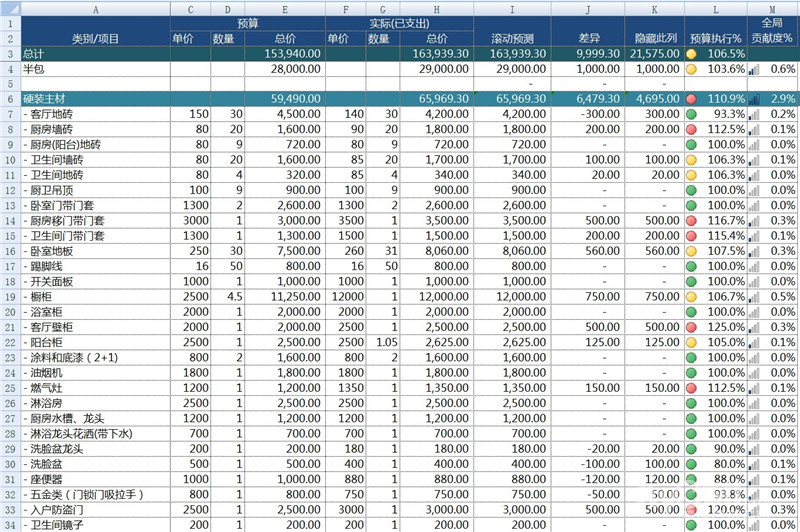This screenshot has height=532, width=800.
Task: Click the green status icon in the 客厅地砖 row
Action: pos(691,114)
